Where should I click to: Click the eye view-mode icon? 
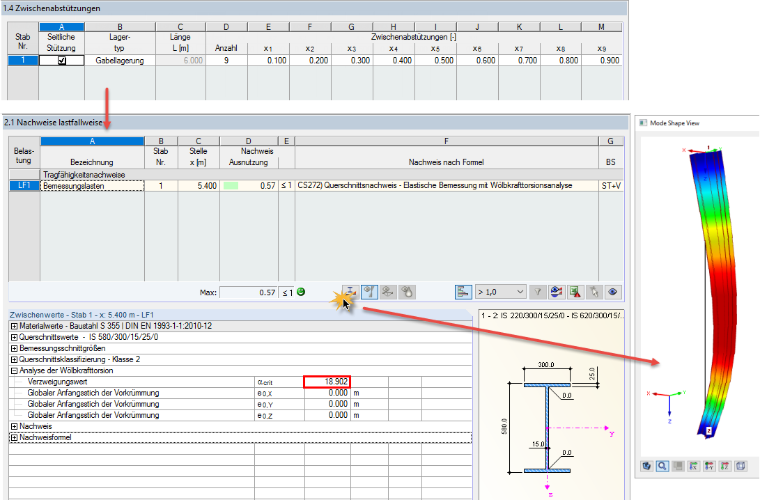[x=613, y=292]
